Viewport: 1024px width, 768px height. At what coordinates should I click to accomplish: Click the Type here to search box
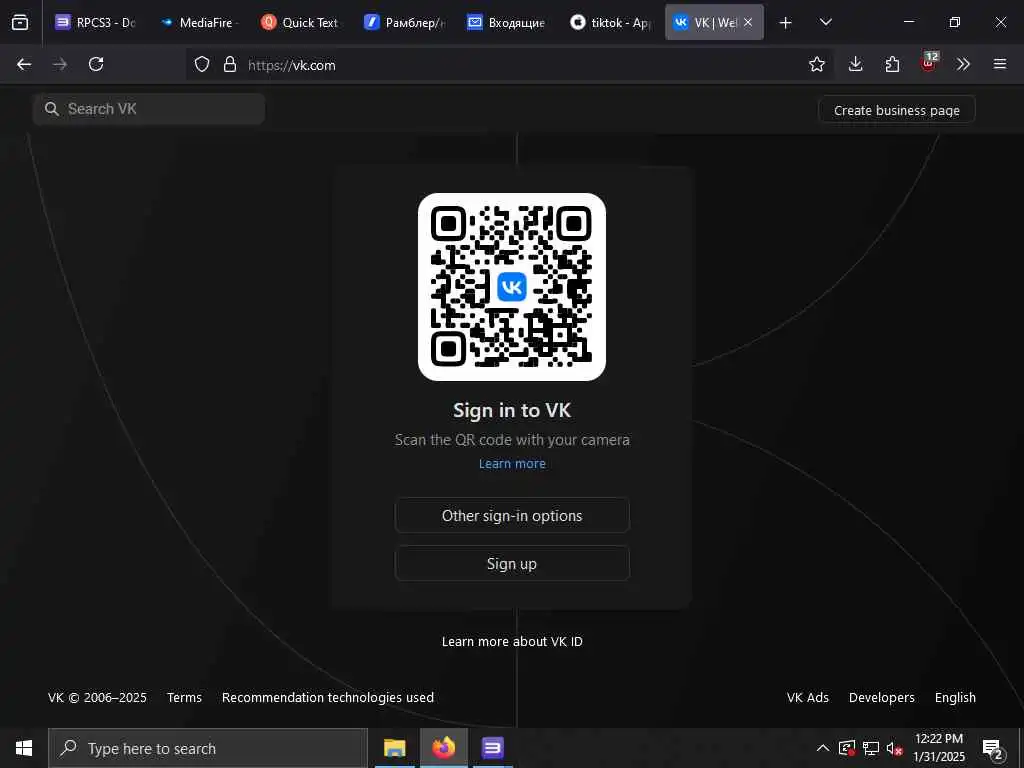(208, 748)
